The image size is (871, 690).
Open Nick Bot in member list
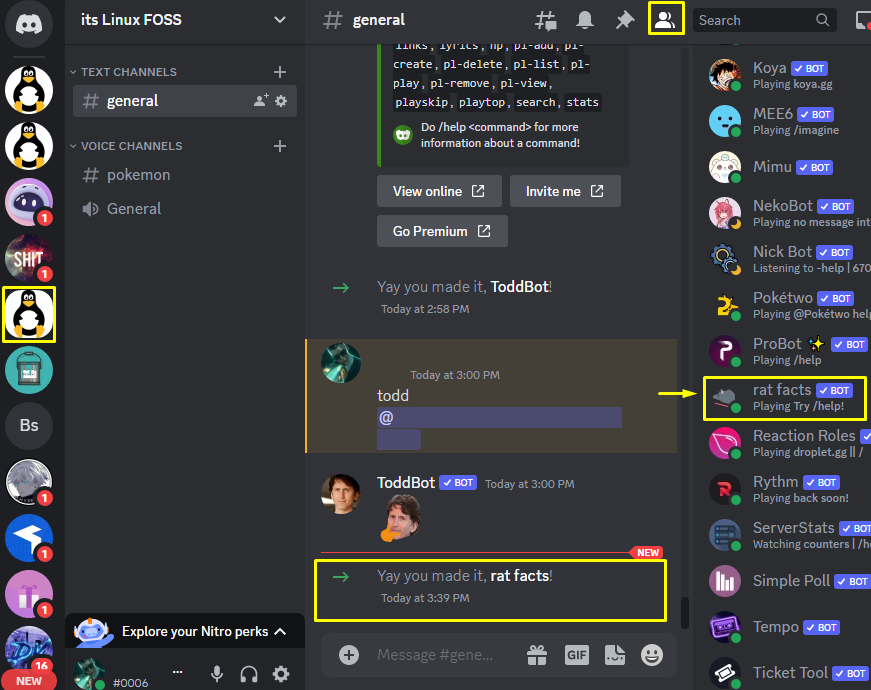[787, 259]
